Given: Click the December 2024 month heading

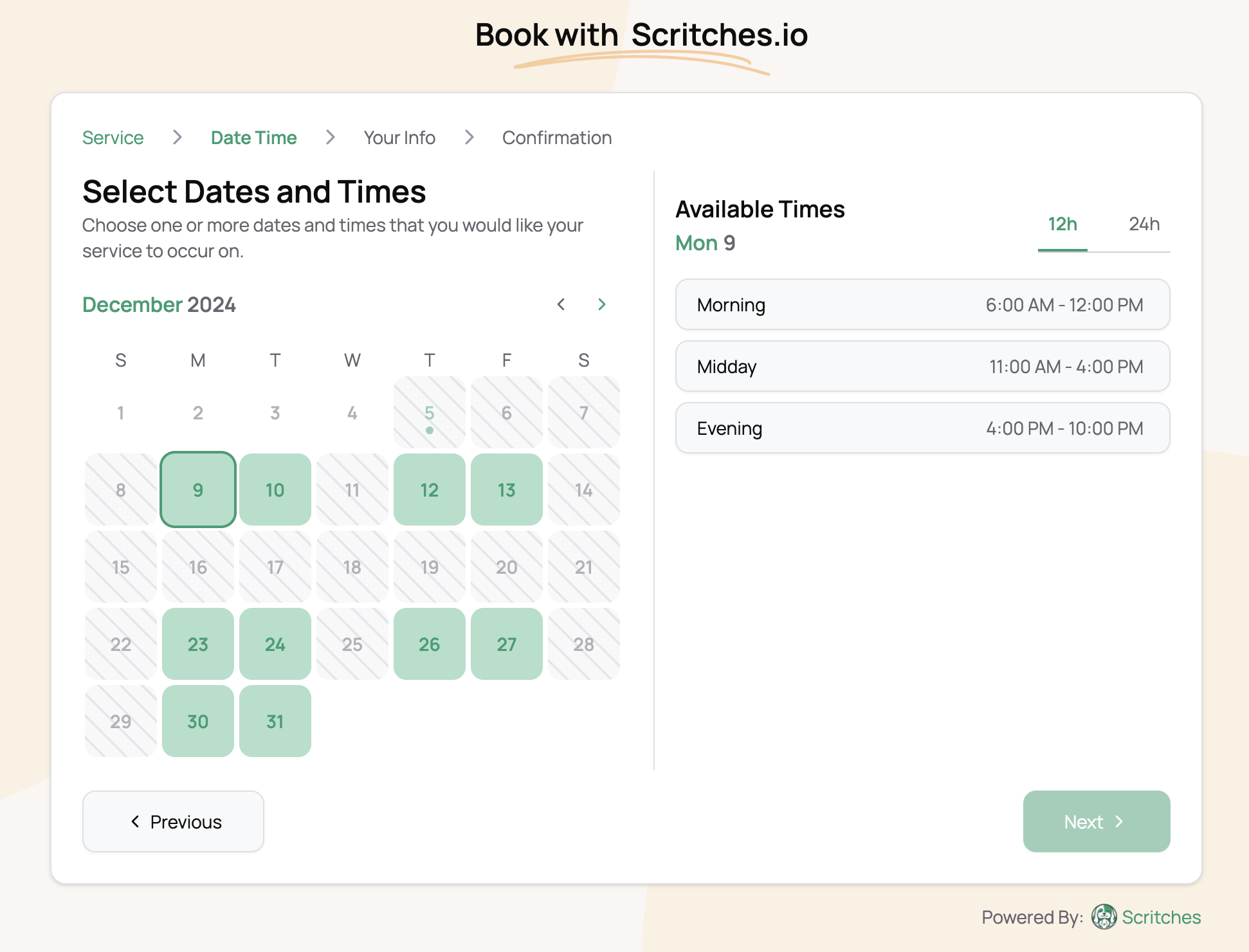Looking at the screenshot, I should click(159, 304).
